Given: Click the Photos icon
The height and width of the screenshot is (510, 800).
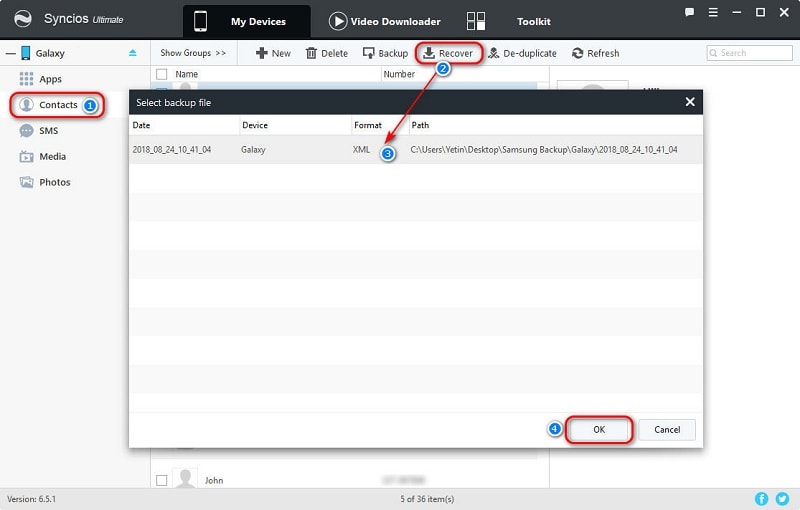Looking at the screenshot, I should point(26,182).
